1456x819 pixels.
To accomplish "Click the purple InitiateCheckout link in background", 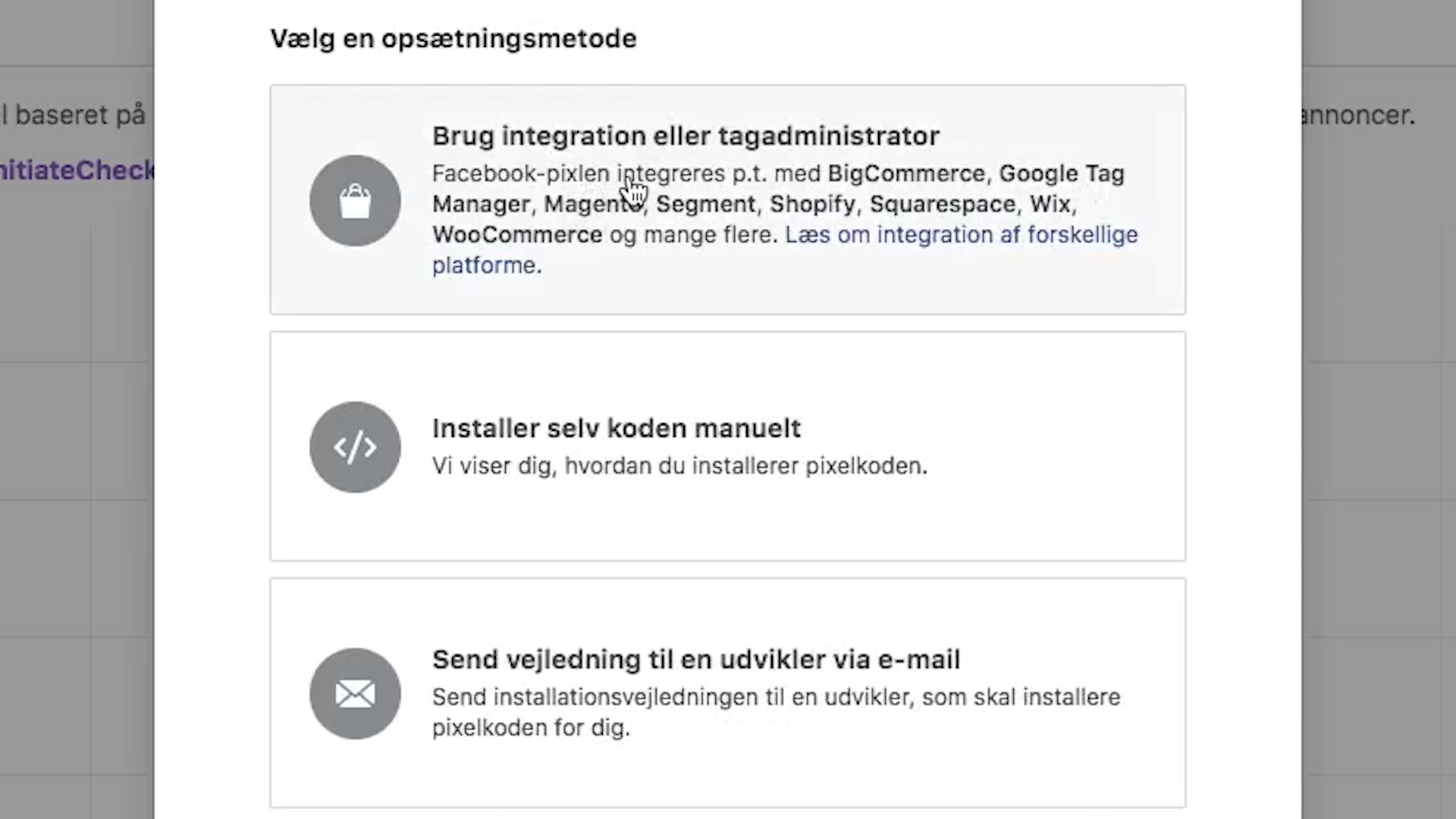I will (x=77, y=170).
